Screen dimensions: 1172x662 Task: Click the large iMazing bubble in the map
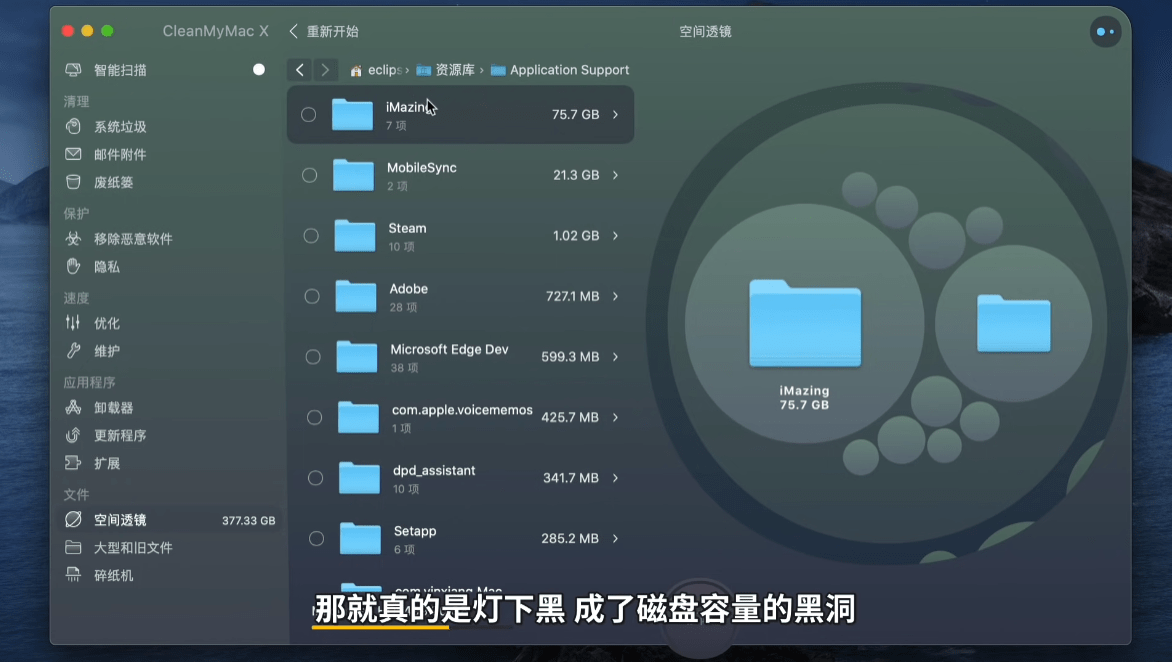[x=804, y=323]
